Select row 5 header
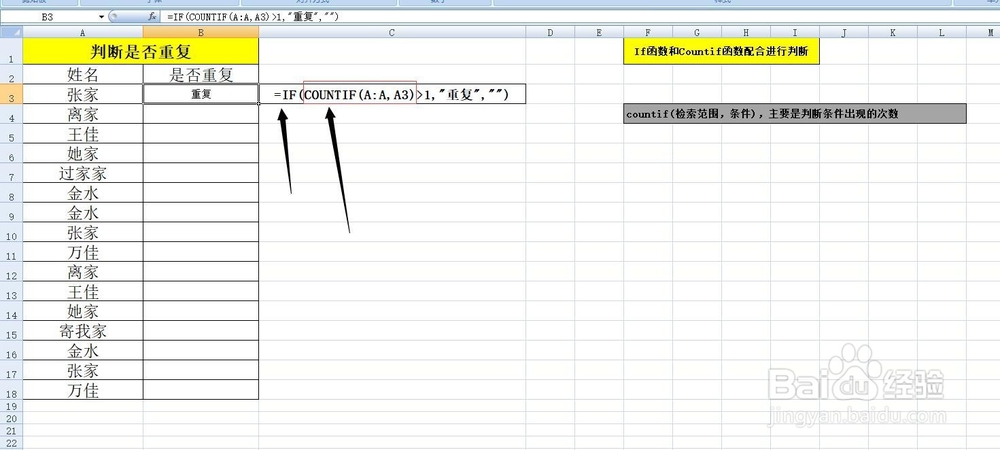The image size is (1000, 450). 11,134
